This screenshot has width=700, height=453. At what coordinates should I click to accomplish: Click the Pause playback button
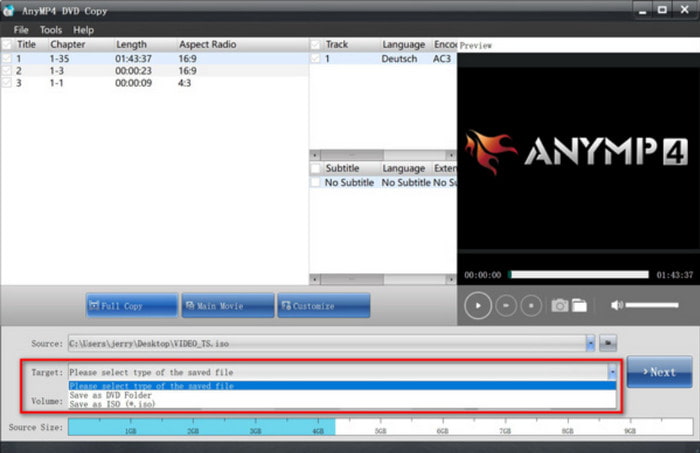[x=506, y=306]
